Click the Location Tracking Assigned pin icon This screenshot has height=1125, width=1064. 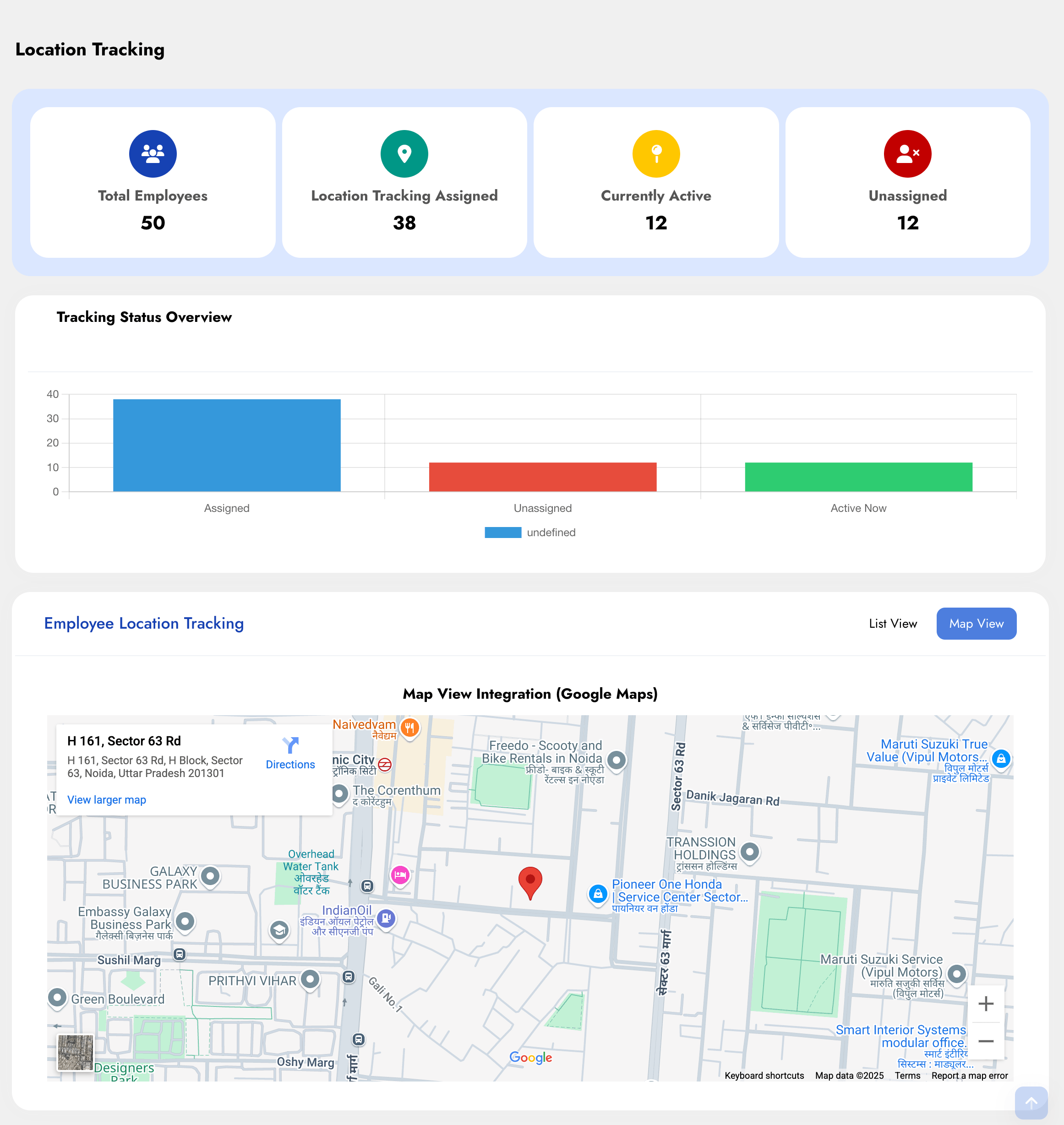pos(404,154)
